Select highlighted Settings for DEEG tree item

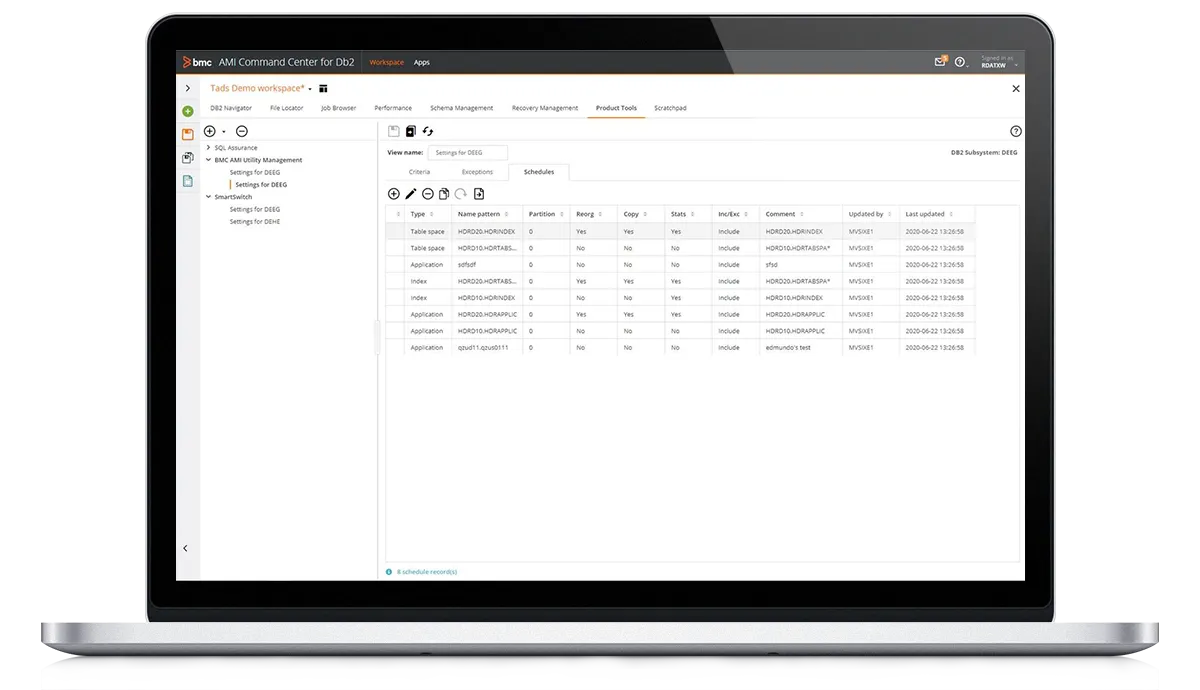click(261, 185)
